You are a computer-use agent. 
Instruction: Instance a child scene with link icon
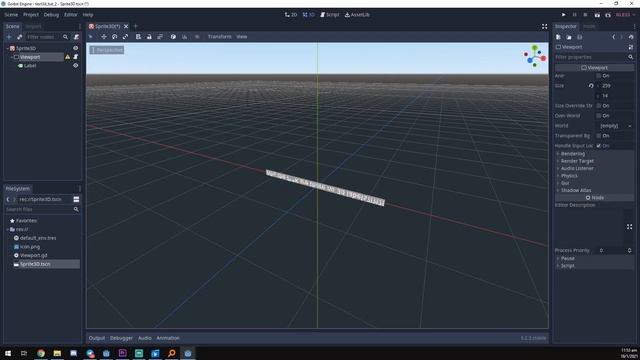[19, 37]
